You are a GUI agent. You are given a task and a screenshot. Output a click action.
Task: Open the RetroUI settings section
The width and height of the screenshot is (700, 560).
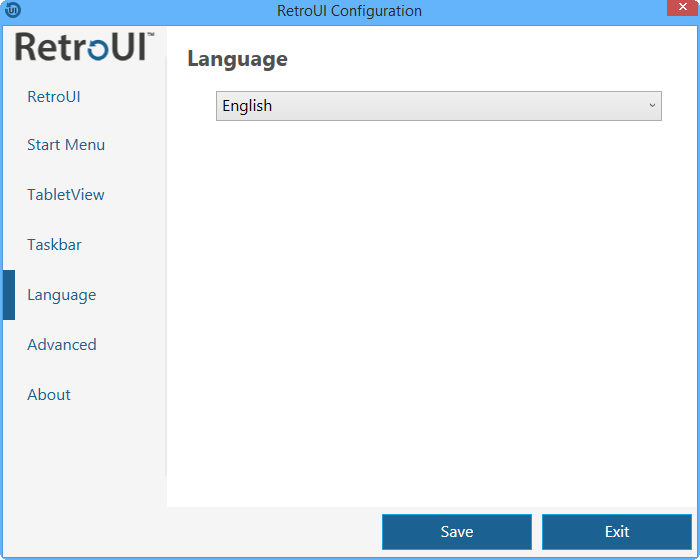[54, 96]
